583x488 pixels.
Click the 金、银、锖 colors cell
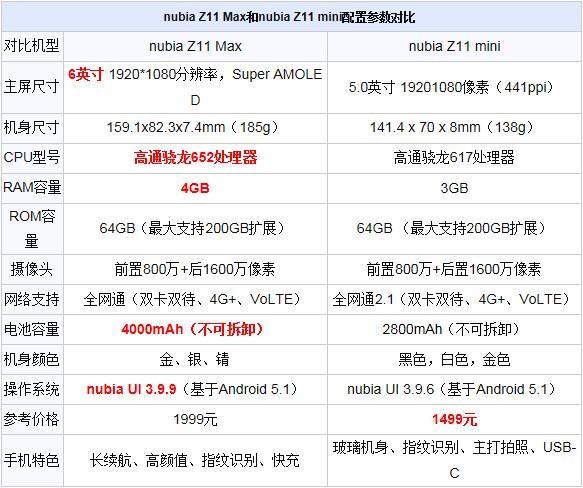(x=195, y=359)
